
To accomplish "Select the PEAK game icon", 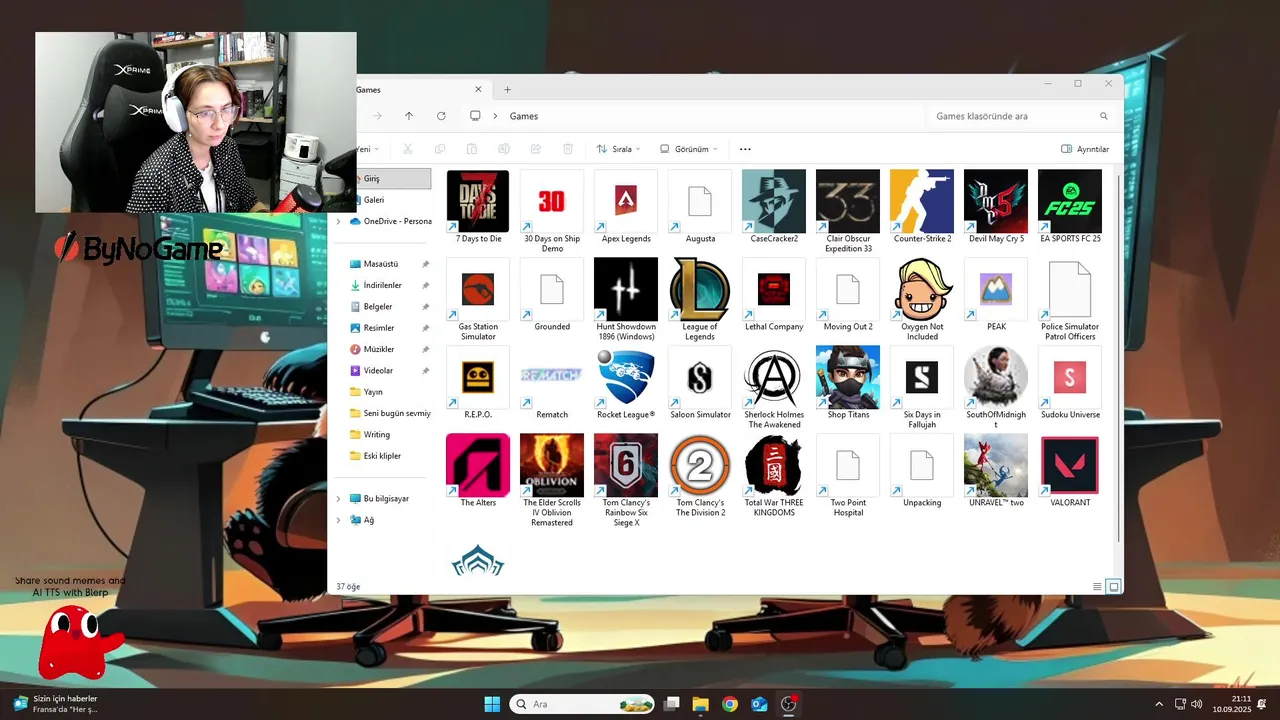I will pyautogui.click(x=996, y=289).
